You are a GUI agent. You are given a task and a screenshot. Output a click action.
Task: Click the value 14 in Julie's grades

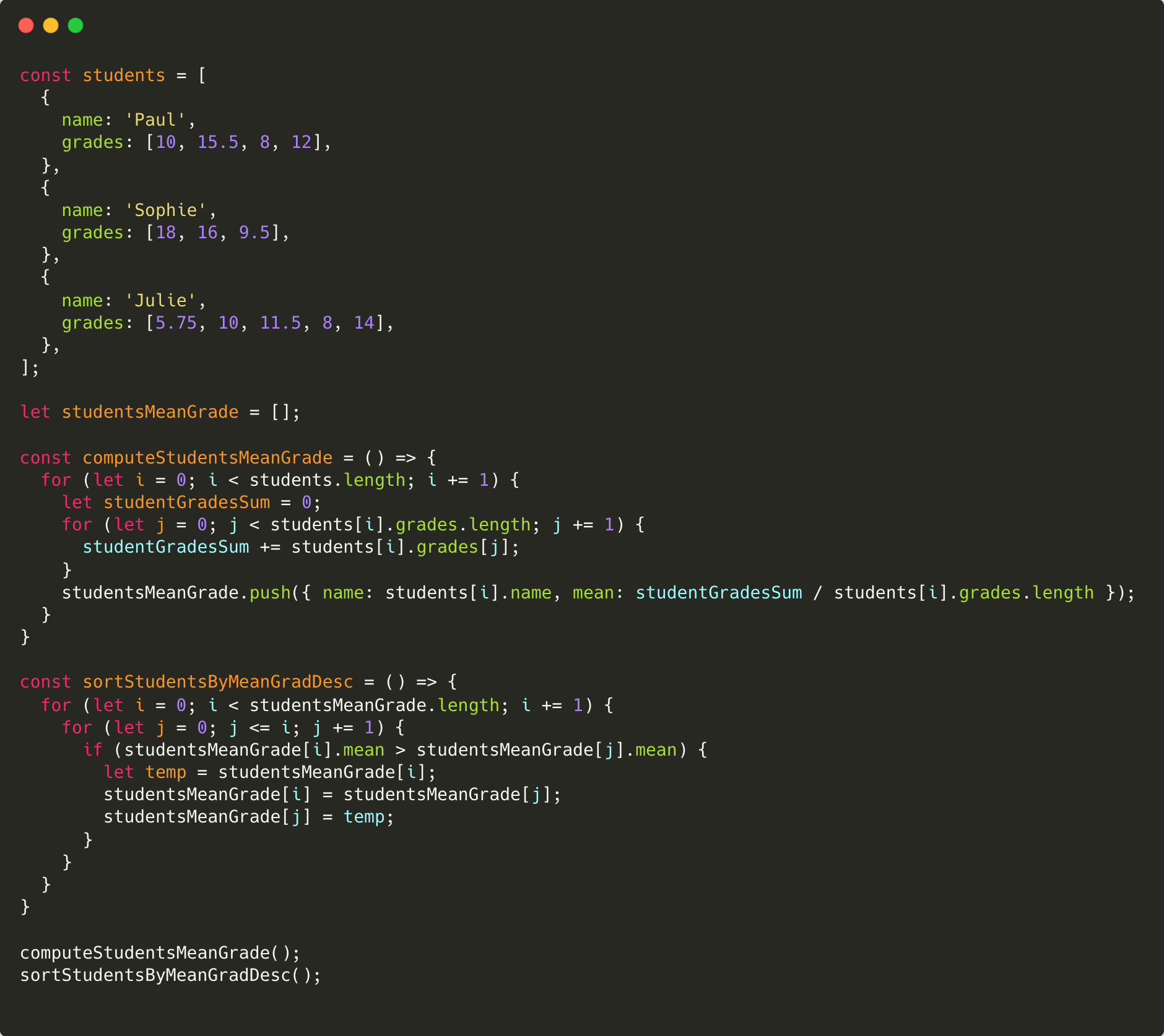tap(364, 323)
